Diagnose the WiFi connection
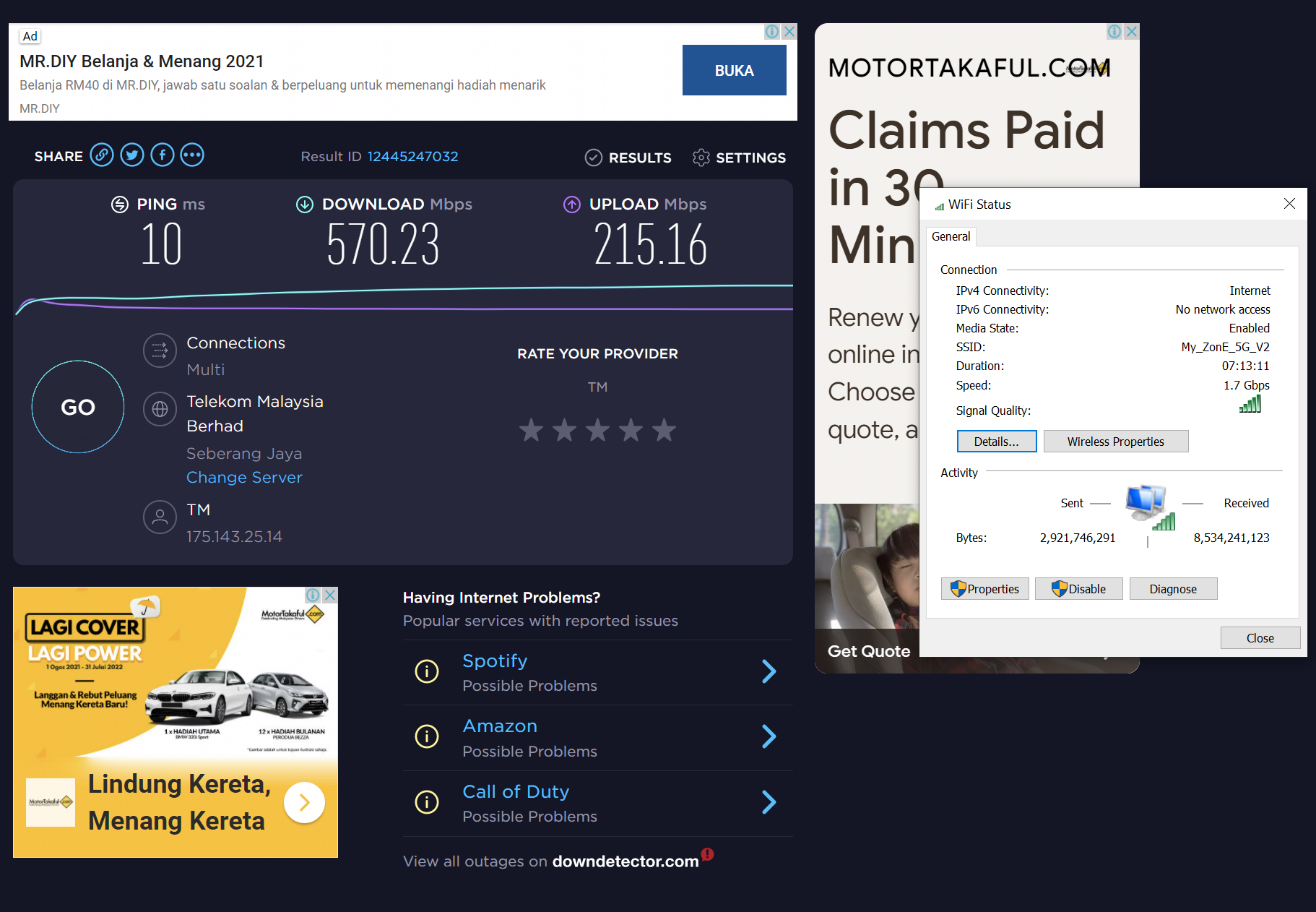 [x=1173, y=589]
